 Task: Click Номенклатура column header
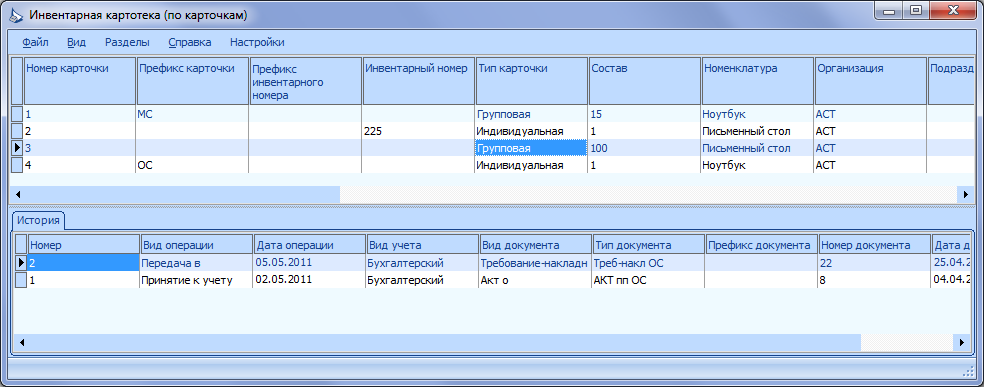pyautogui.click(x=757, y=81)
